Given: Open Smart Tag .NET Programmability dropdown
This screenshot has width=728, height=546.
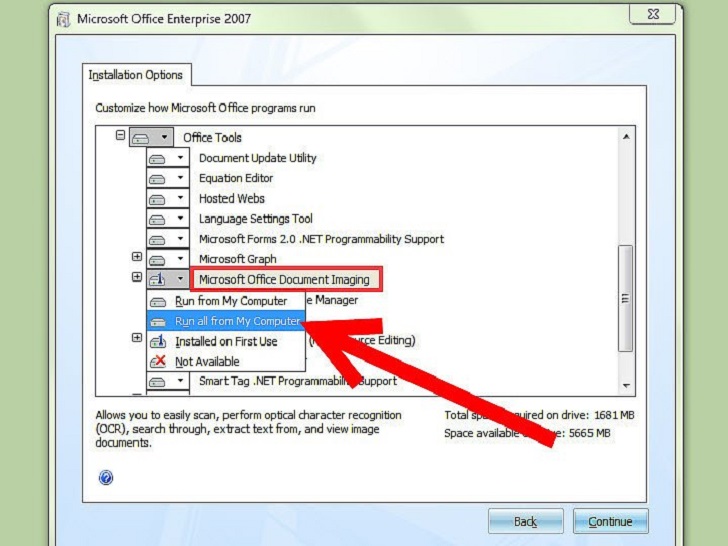Looking at the screenshot, I should coord(168,382).
